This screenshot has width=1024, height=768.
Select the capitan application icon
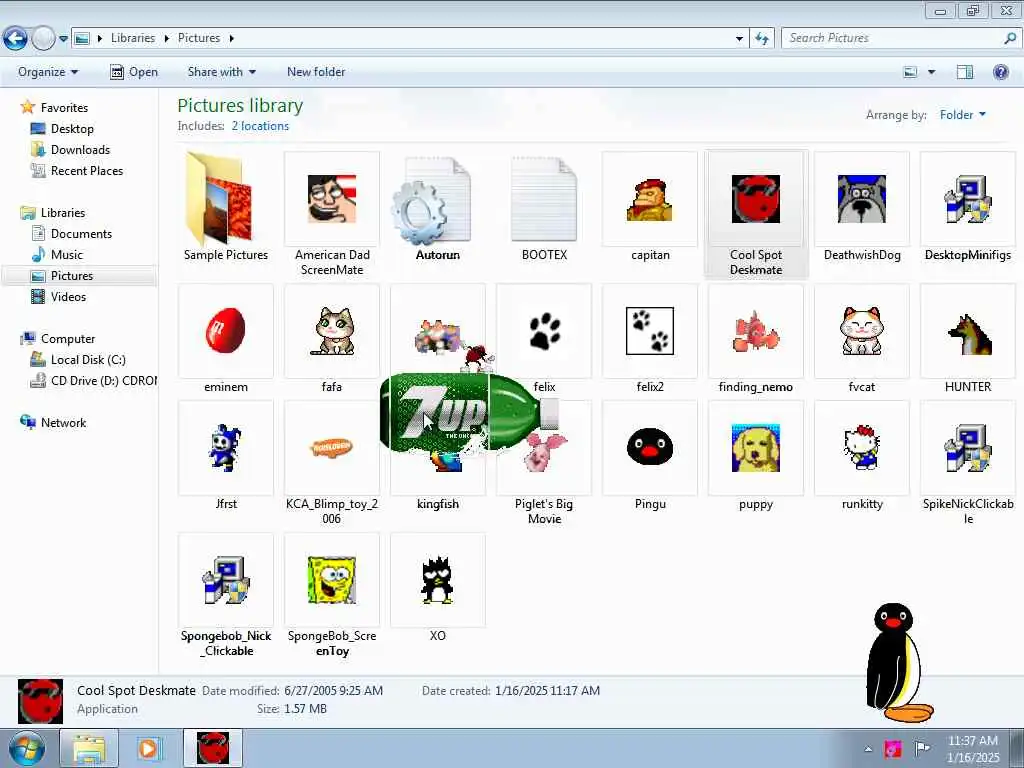(650, 199)
